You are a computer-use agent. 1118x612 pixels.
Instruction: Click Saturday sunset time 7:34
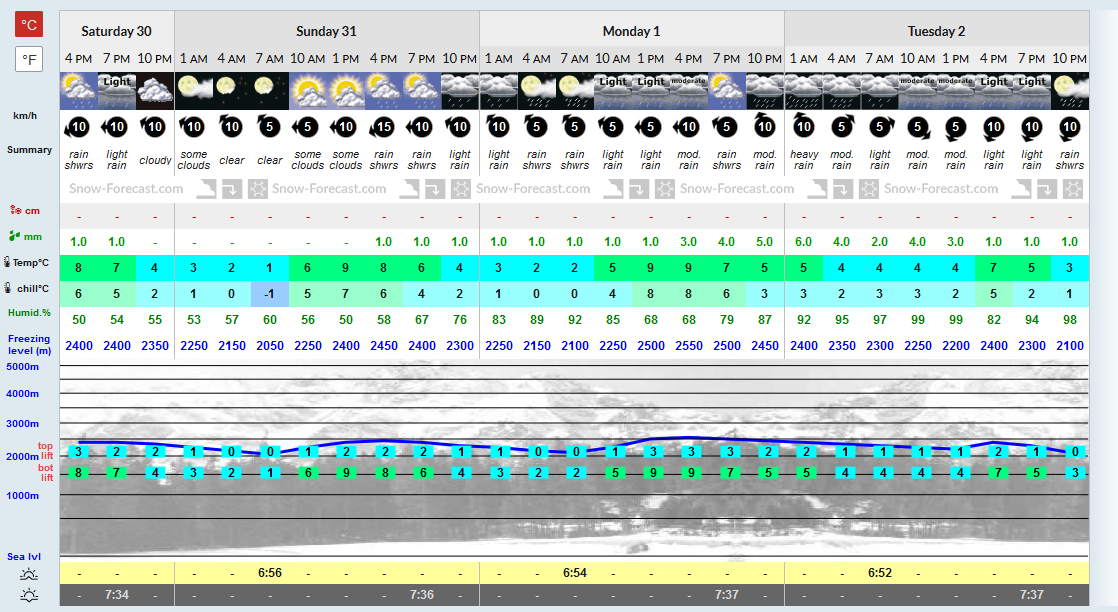click(117, 594)
